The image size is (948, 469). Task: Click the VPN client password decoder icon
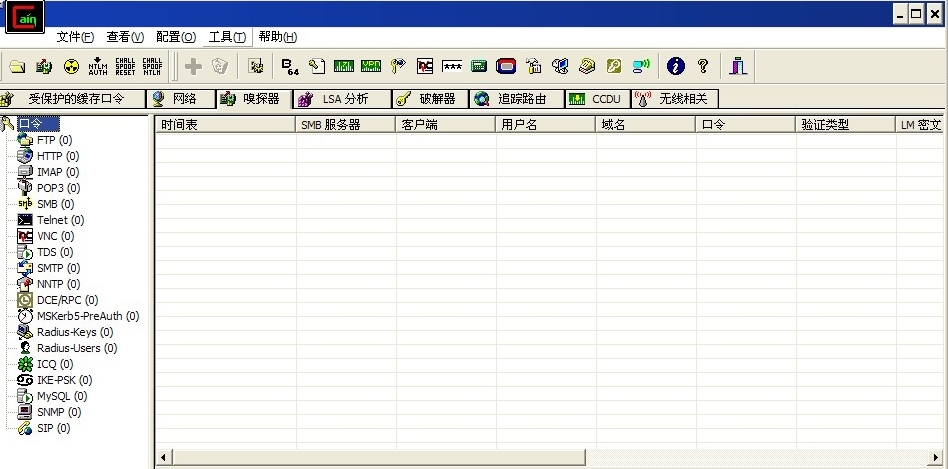click(371, 66)
